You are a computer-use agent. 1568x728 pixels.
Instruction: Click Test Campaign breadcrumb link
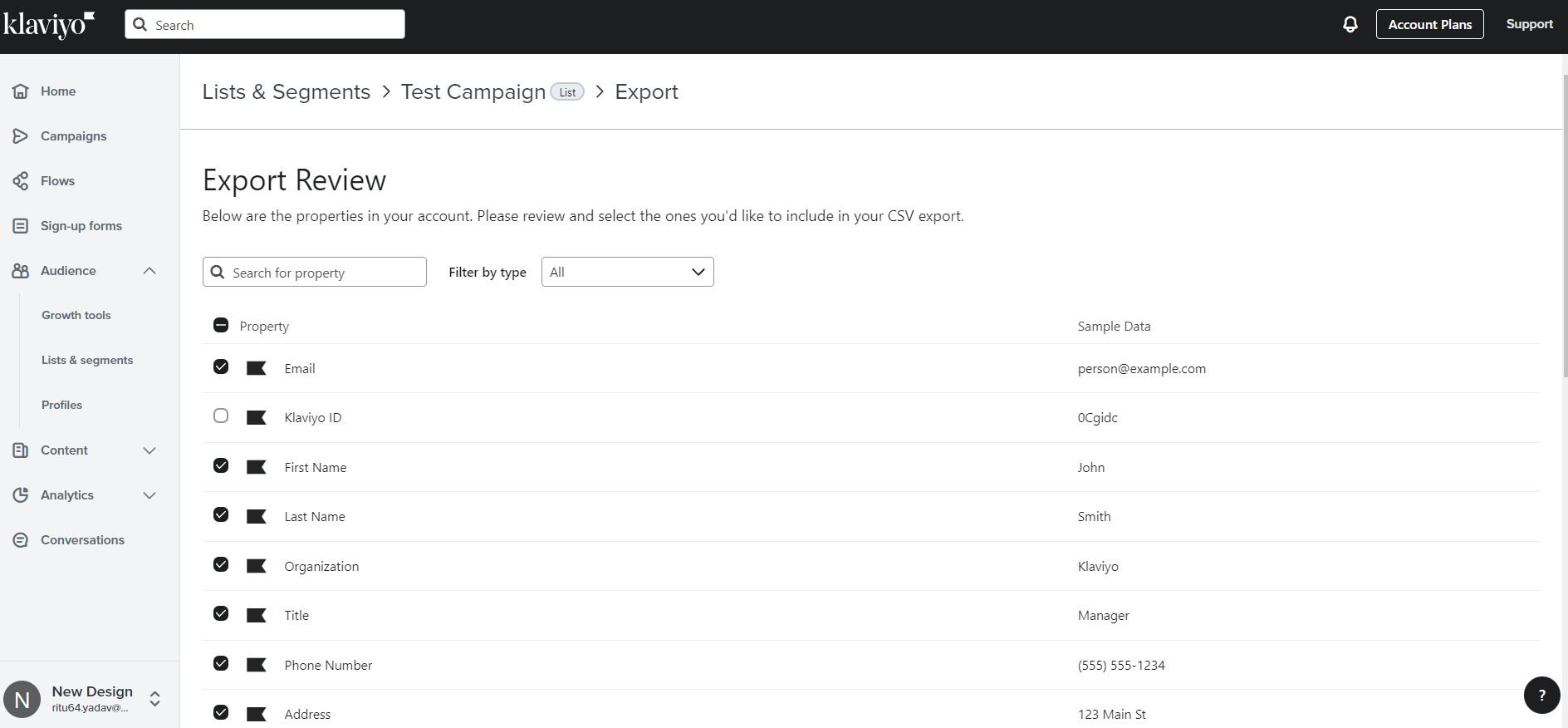473,91
